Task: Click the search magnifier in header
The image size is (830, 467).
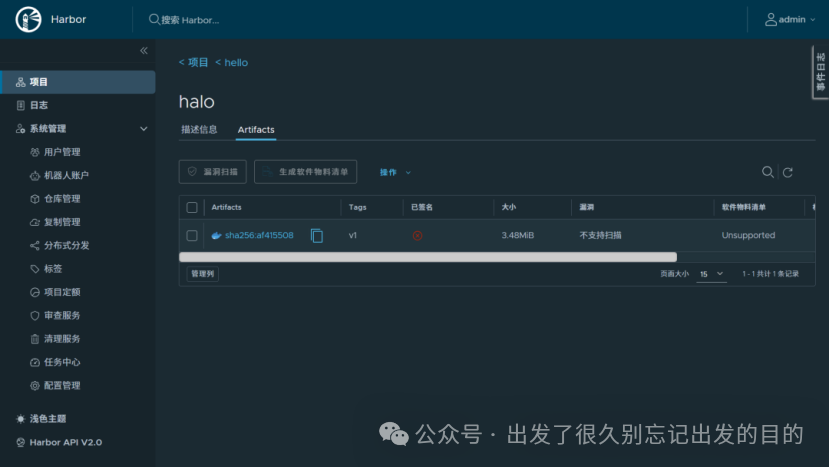Action: coord(154,20)
